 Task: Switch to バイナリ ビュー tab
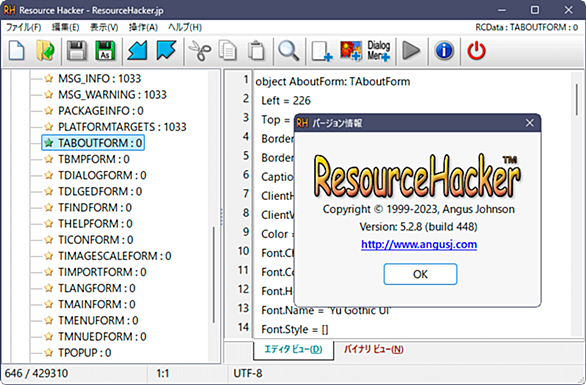pyautogui.click(x=373, y=349)
